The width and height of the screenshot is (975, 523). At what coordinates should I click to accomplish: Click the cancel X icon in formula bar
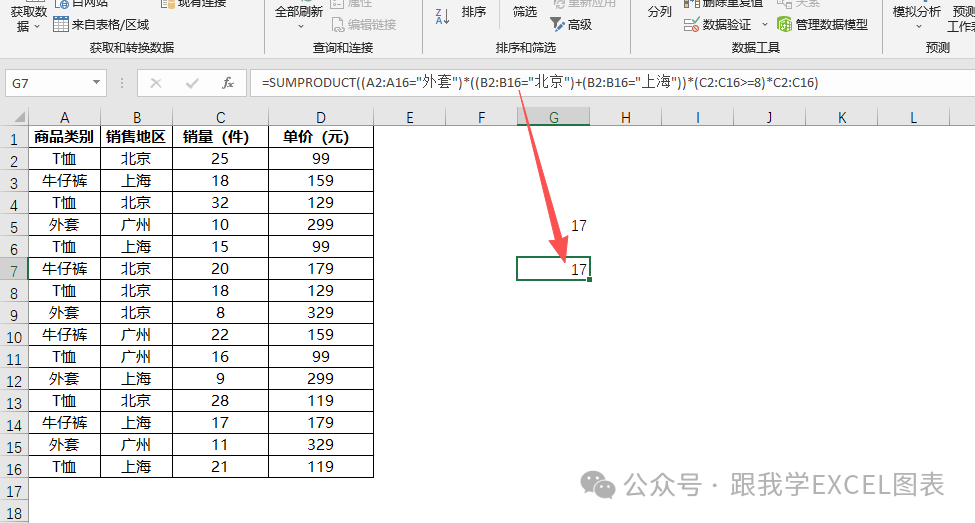coord(156,83)
